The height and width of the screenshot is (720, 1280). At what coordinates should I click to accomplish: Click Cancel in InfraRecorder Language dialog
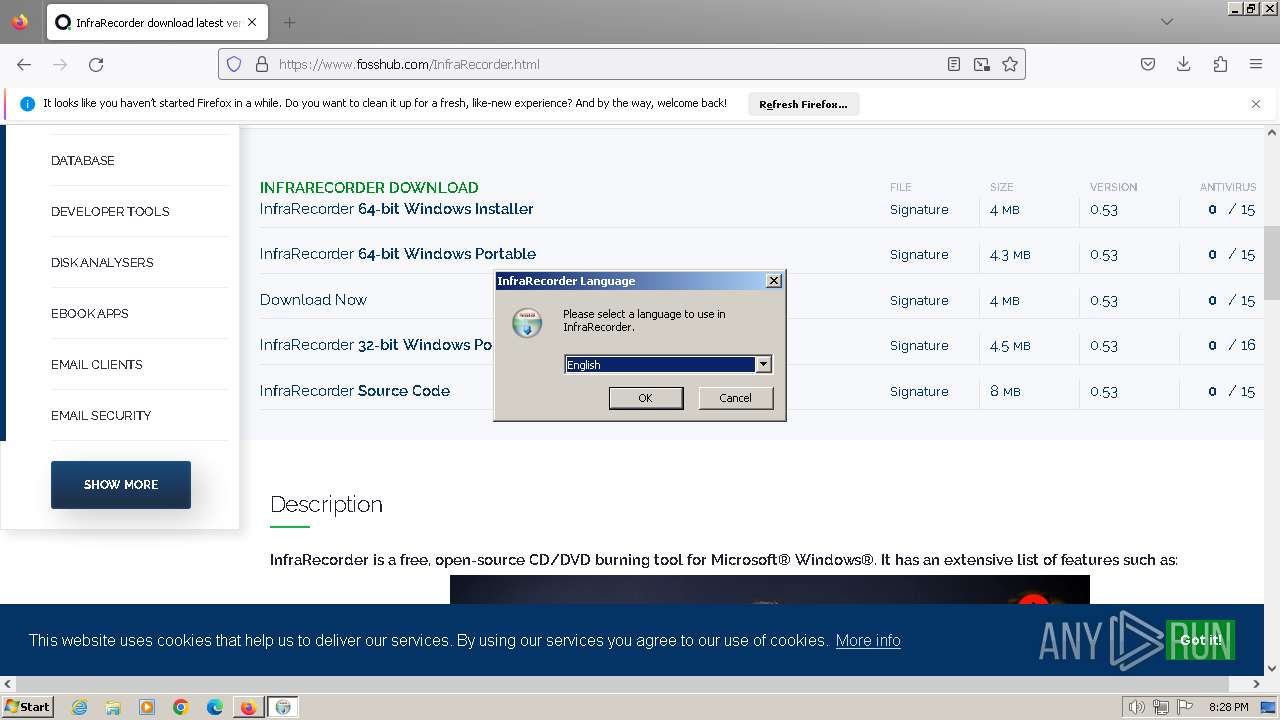tap(735, 398)
